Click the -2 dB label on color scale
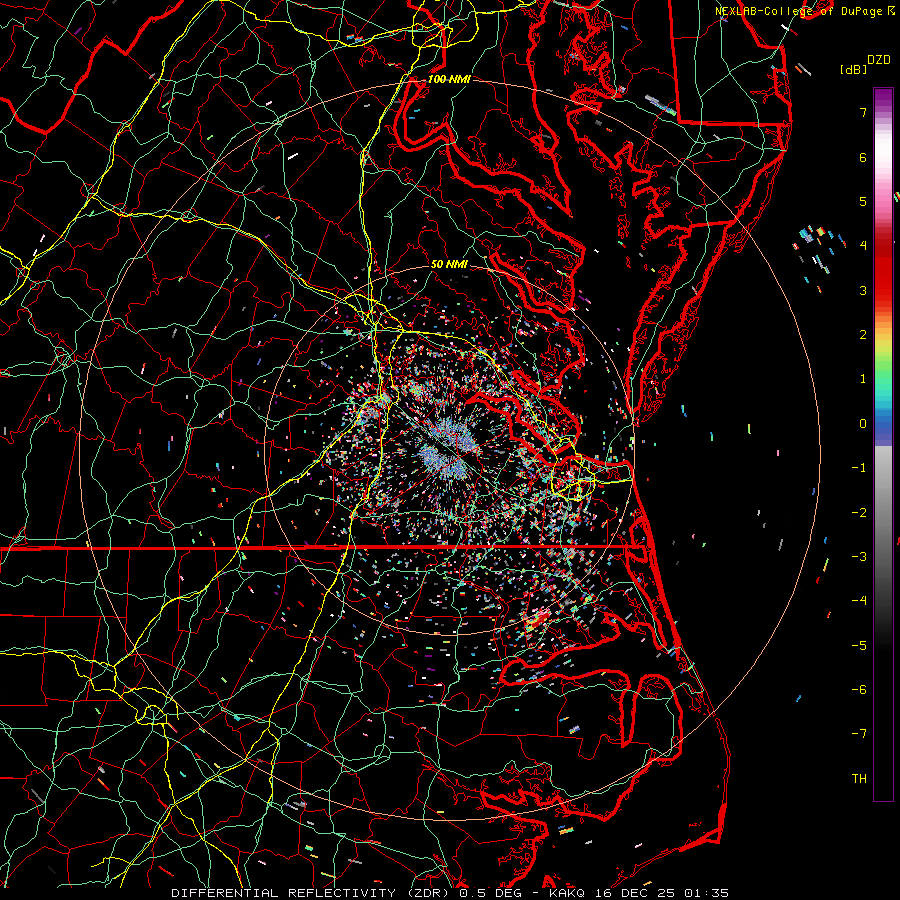The image size is (900, 900). [859, 513]
